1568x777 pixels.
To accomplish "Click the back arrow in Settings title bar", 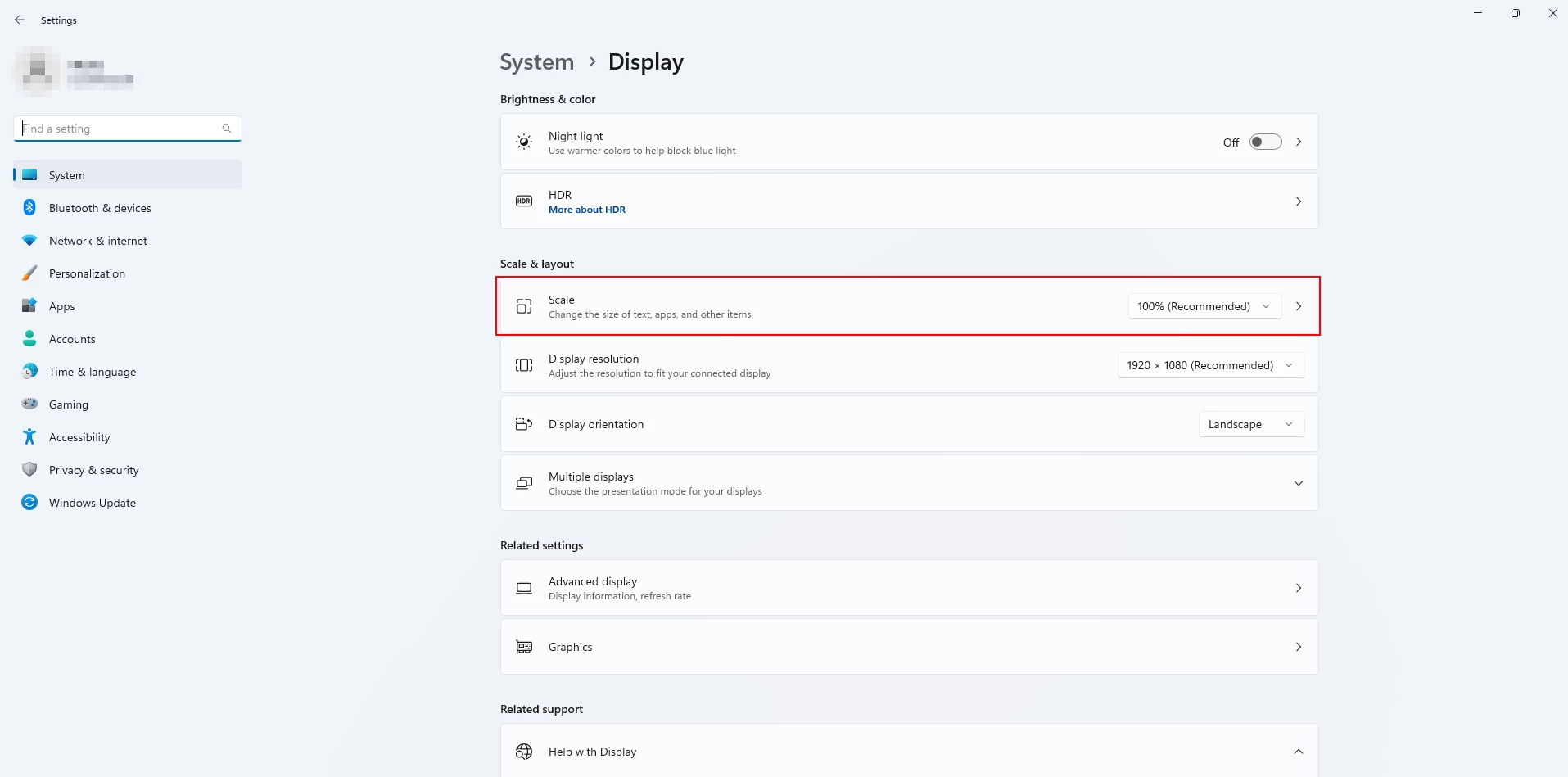I will click(20, 20).
